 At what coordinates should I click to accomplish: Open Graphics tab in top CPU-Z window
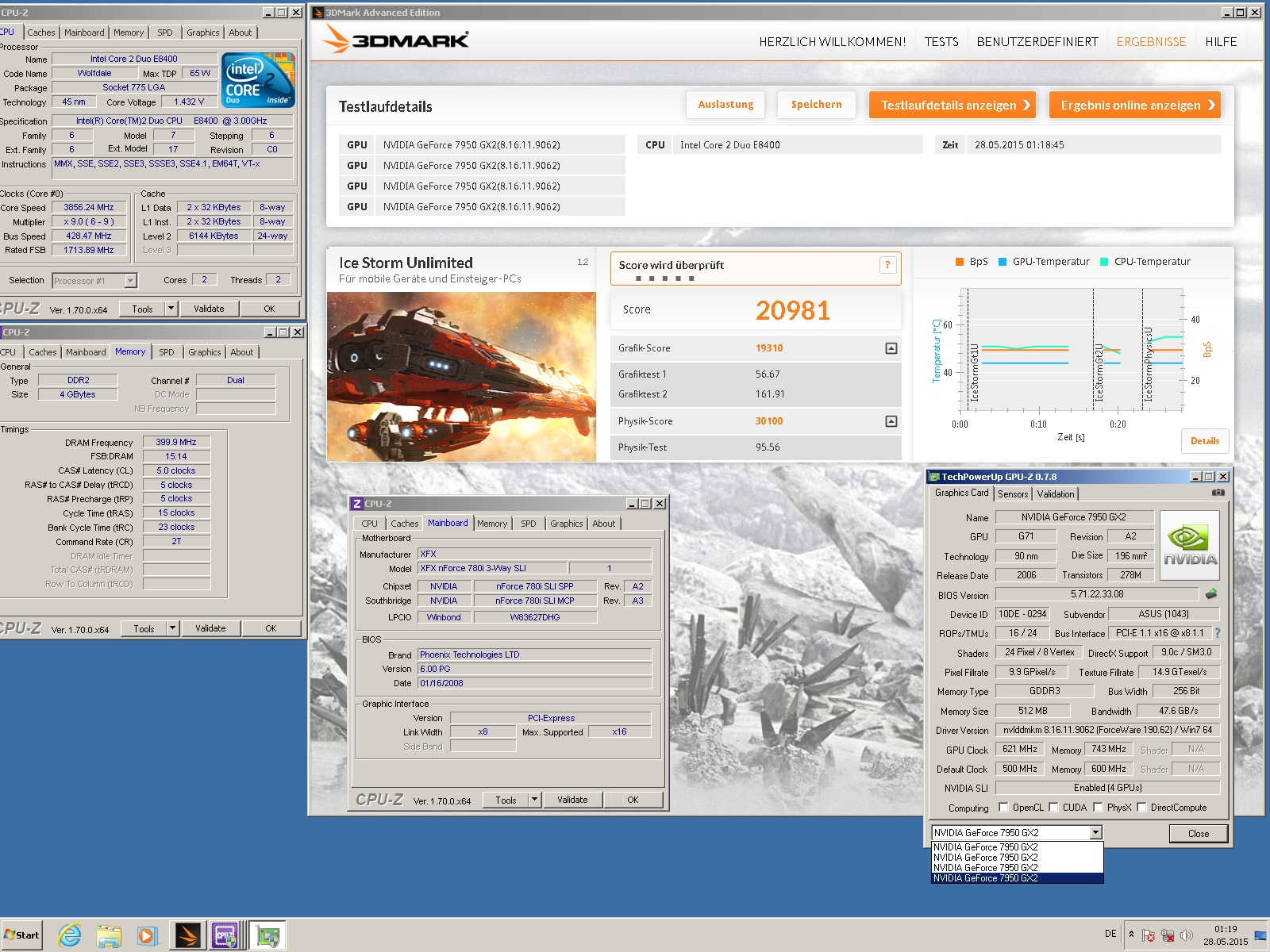point(203,33)
